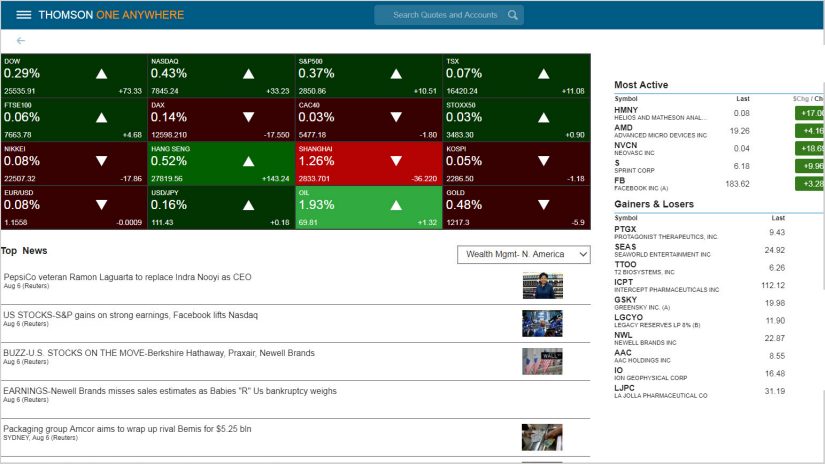825x464 pixels.
Task: Select PTGX Protagonist Therapeutics row
Action: (700, 233)
